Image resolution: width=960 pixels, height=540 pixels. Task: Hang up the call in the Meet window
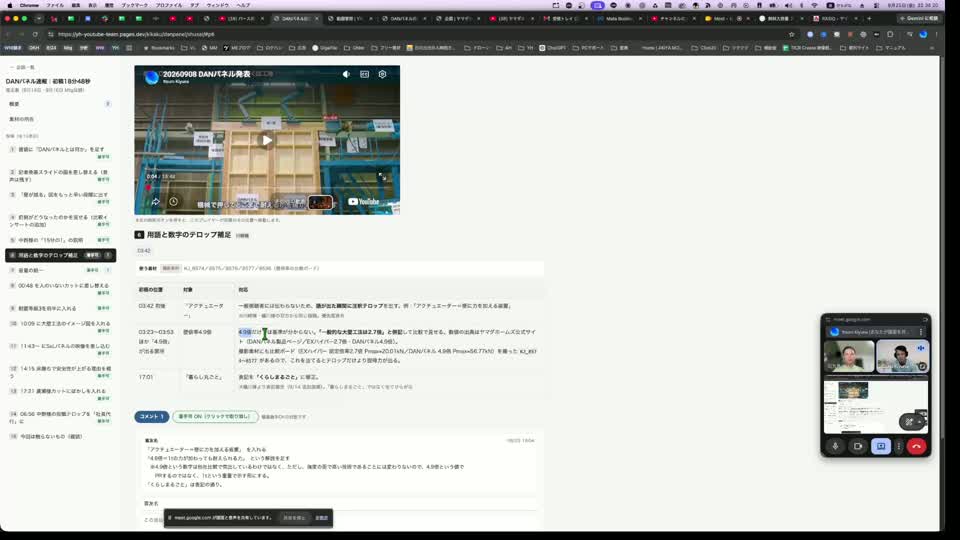tap(917, 446)
